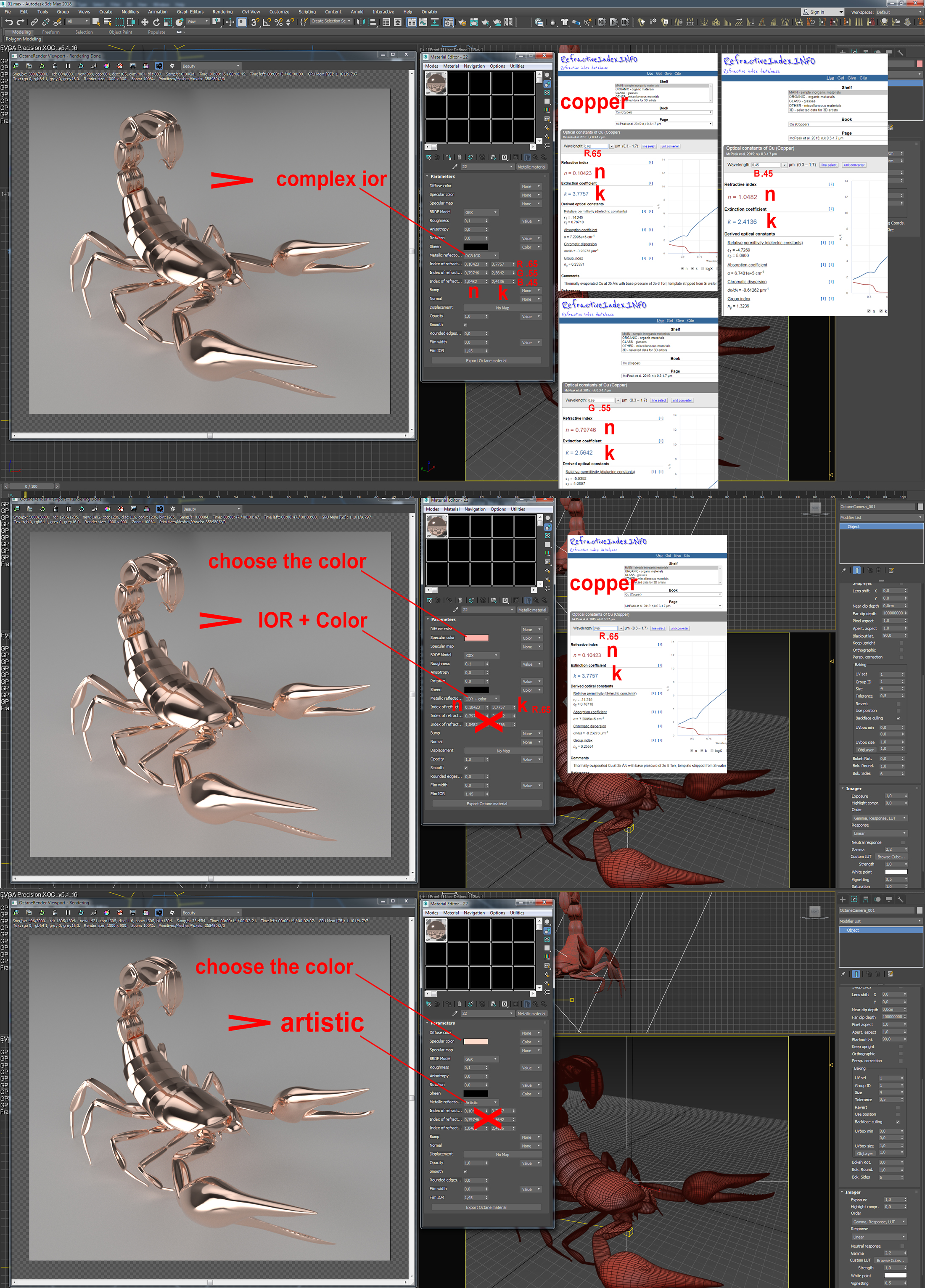Toggle the Angle Snap button

coord(266,22)
